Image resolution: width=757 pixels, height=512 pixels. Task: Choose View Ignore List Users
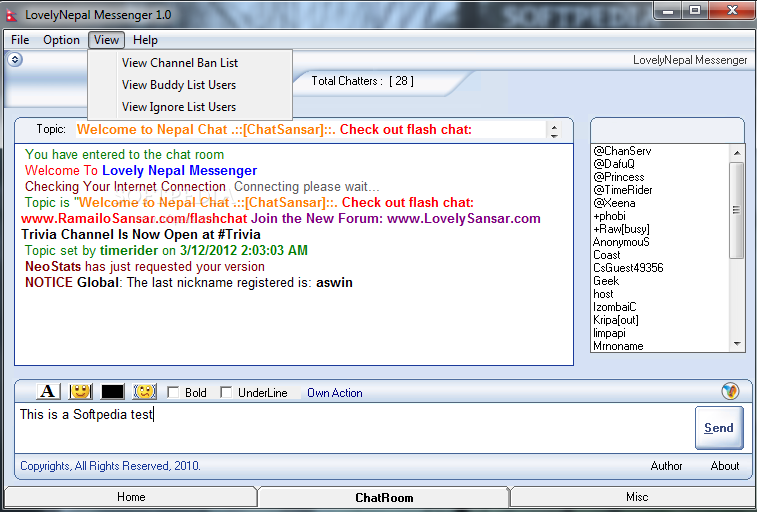pyautogui.click(x=190, y=107)
